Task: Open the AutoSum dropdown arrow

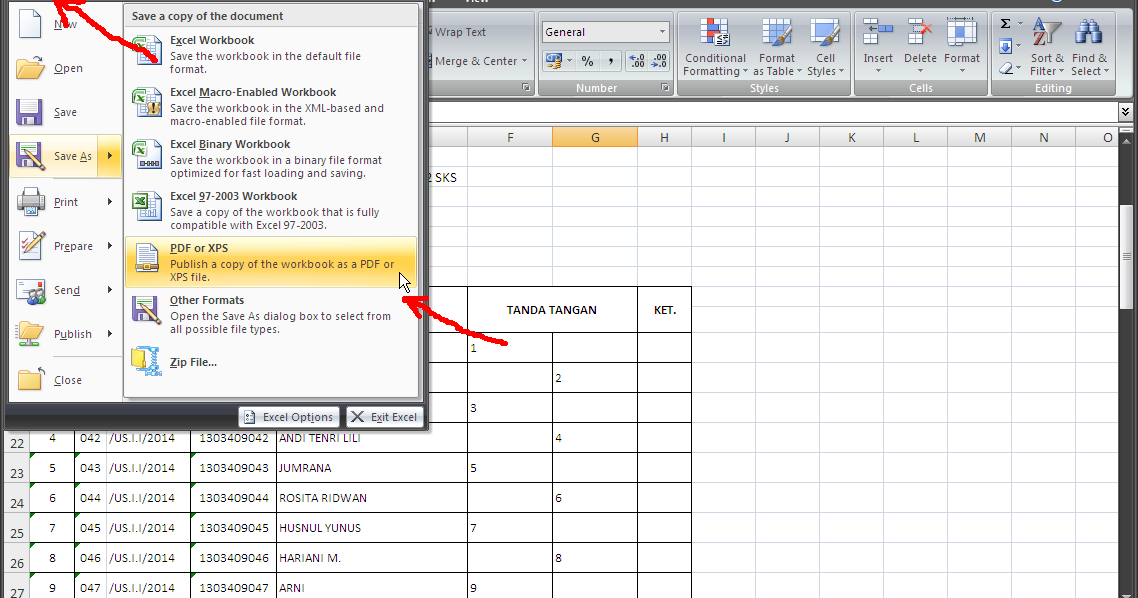Action: pyautogui.click(x=1020, y=24)
